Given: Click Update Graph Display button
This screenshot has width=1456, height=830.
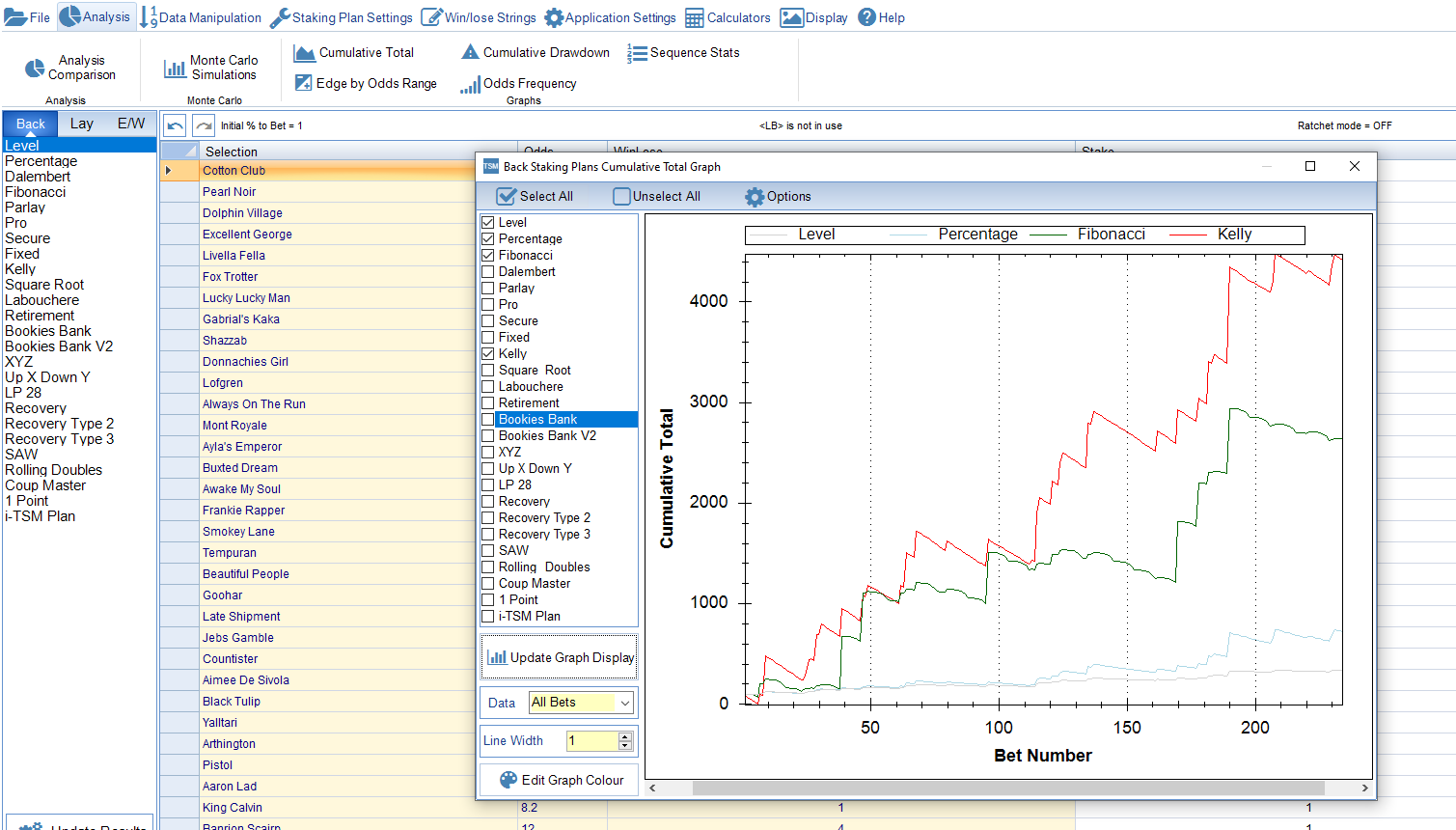Looking at the screenshot, I should 560,658.
